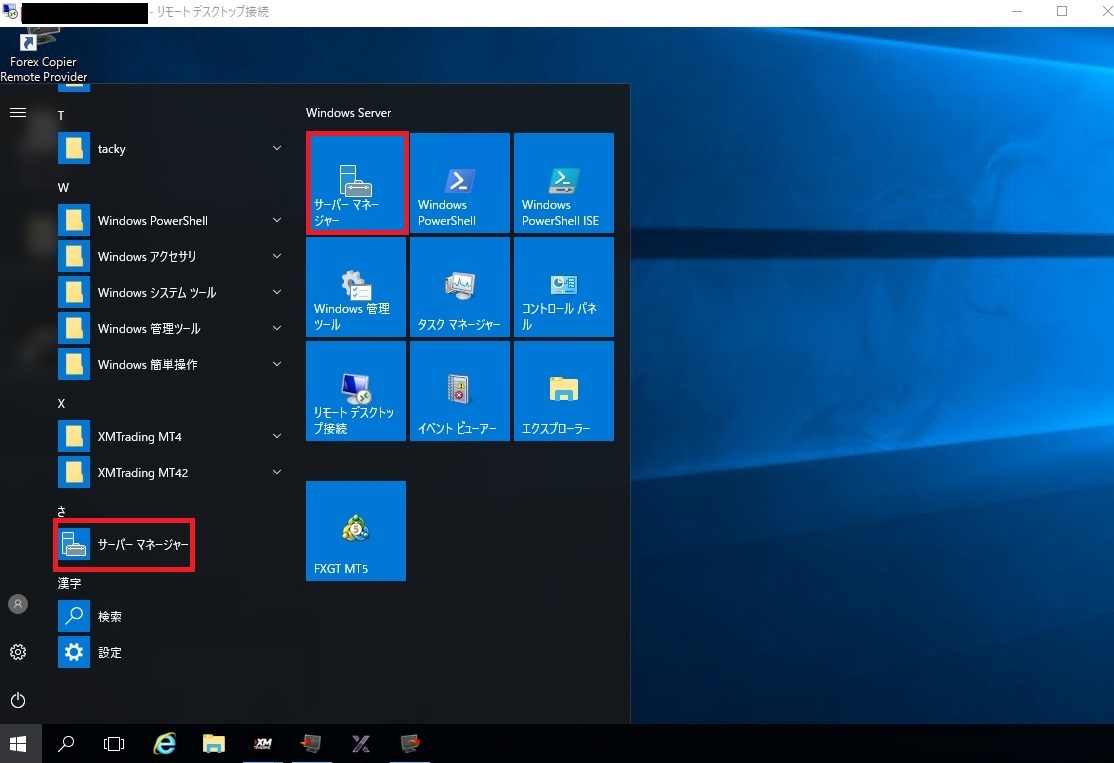Screen dimensions: 1114x763
Task: Click the さ section header
Action: pyautogui.click(x=62, y=511)
